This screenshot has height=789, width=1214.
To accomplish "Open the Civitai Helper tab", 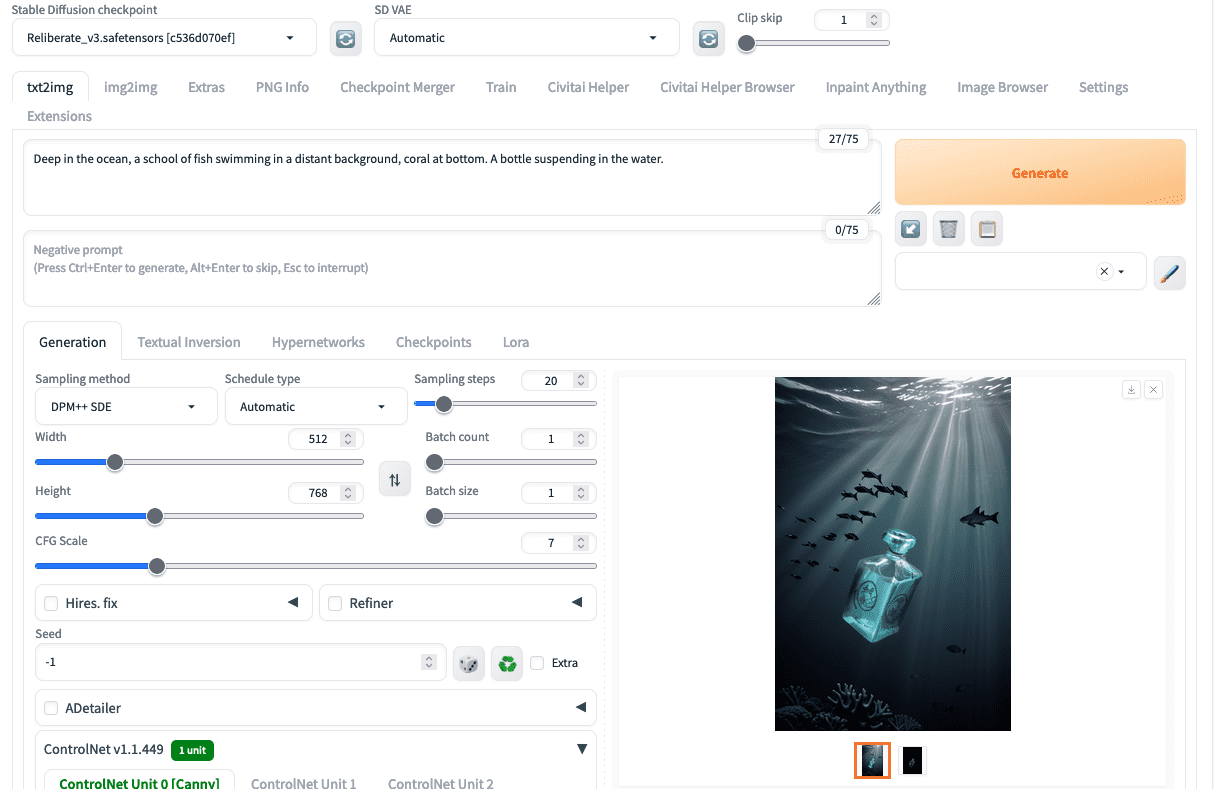I will 588,87.
